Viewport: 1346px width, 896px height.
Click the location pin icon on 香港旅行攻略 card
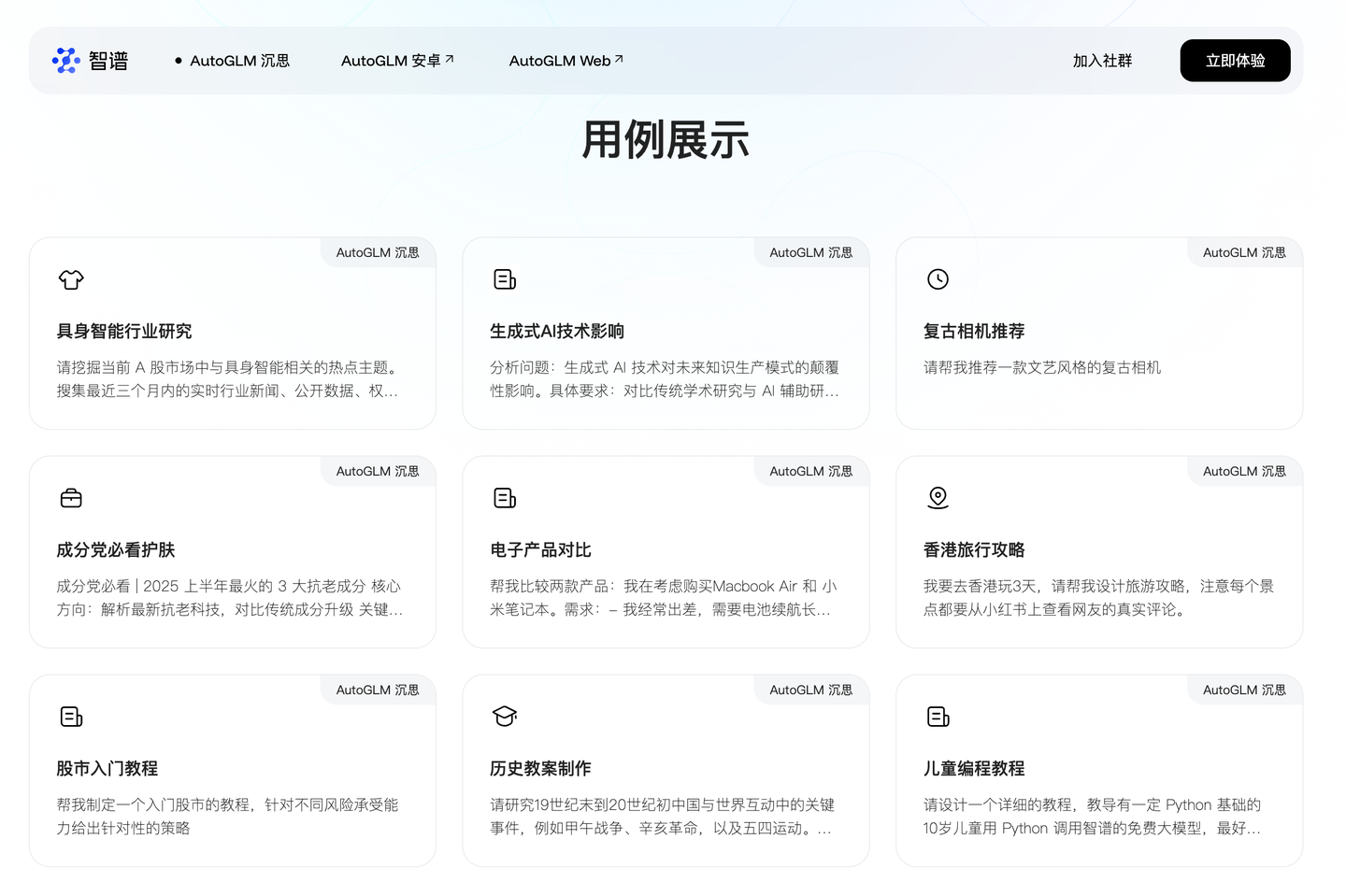(x=938, y=497)
